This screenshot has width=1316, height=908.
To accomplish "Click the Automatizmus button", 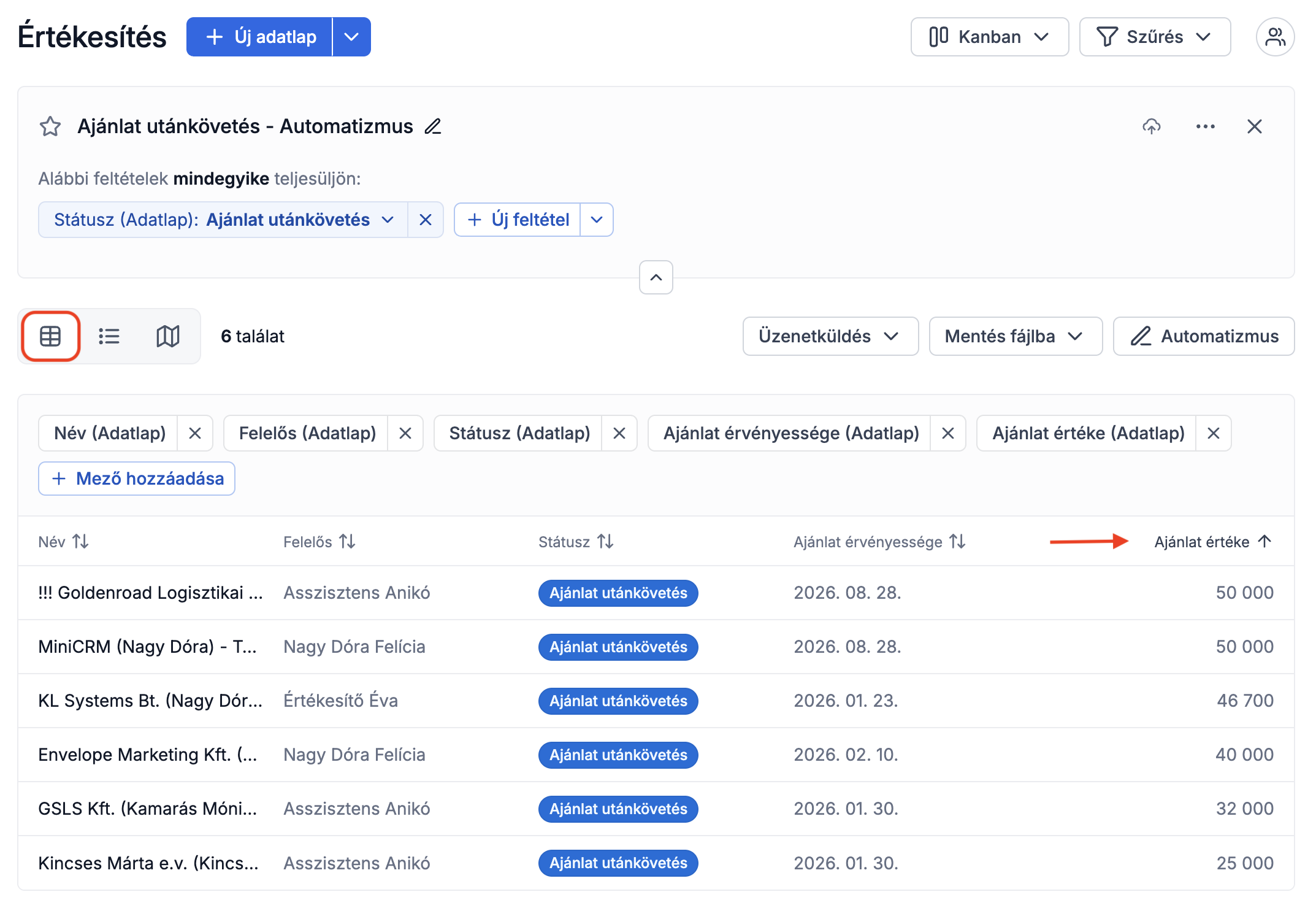I will tap(1204, 336).
